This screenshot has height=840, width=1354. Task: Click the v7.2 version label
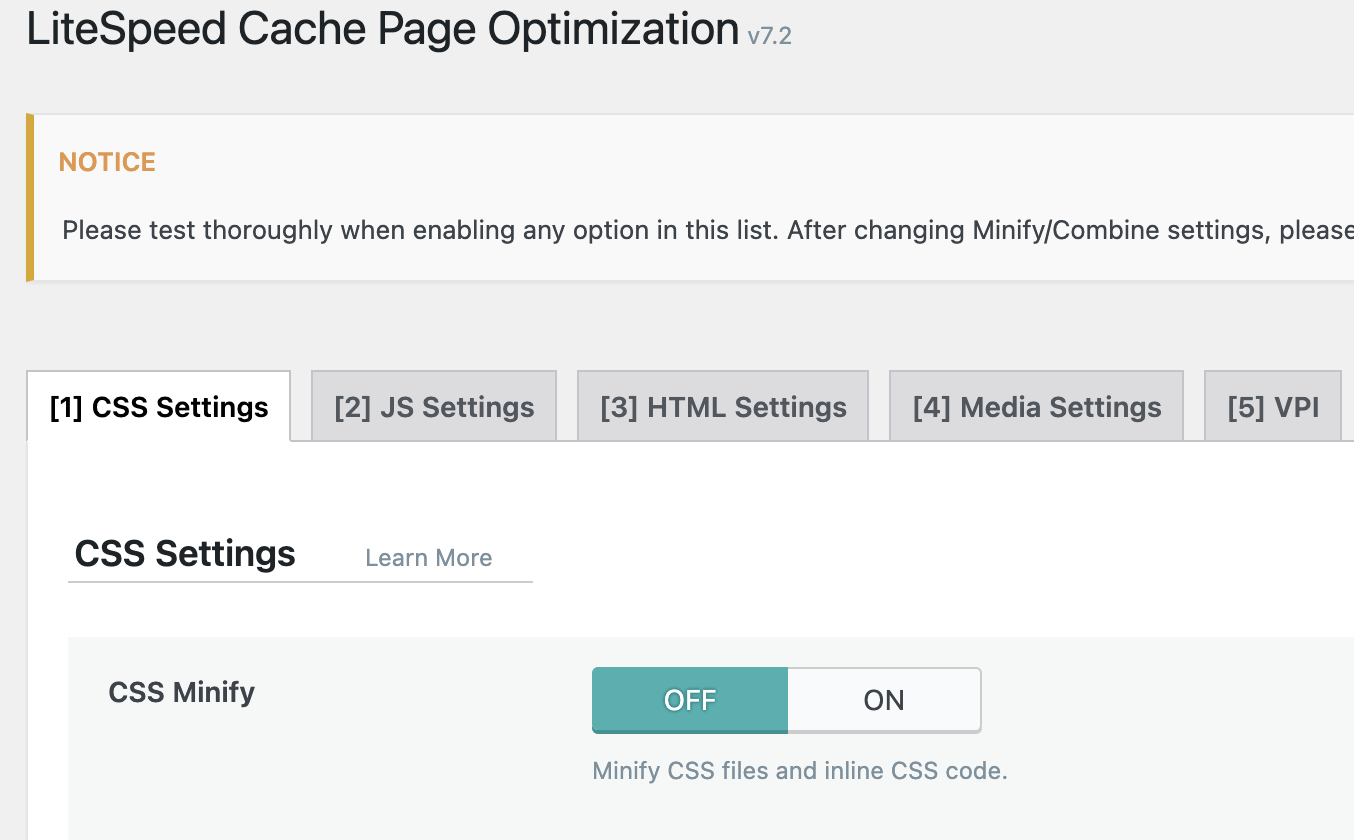click(770, 37)
